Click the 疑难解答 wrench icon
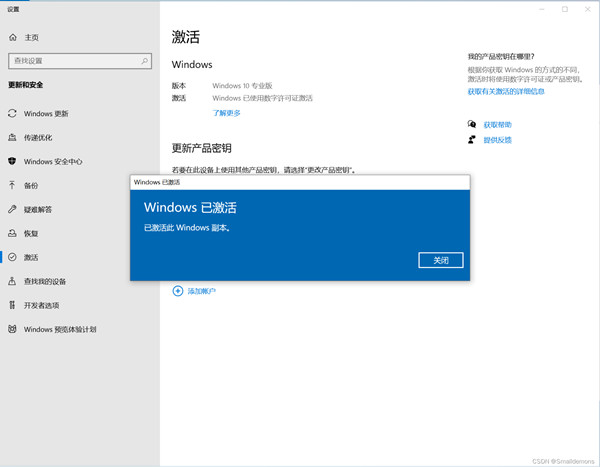 click(x=12, y=209)
